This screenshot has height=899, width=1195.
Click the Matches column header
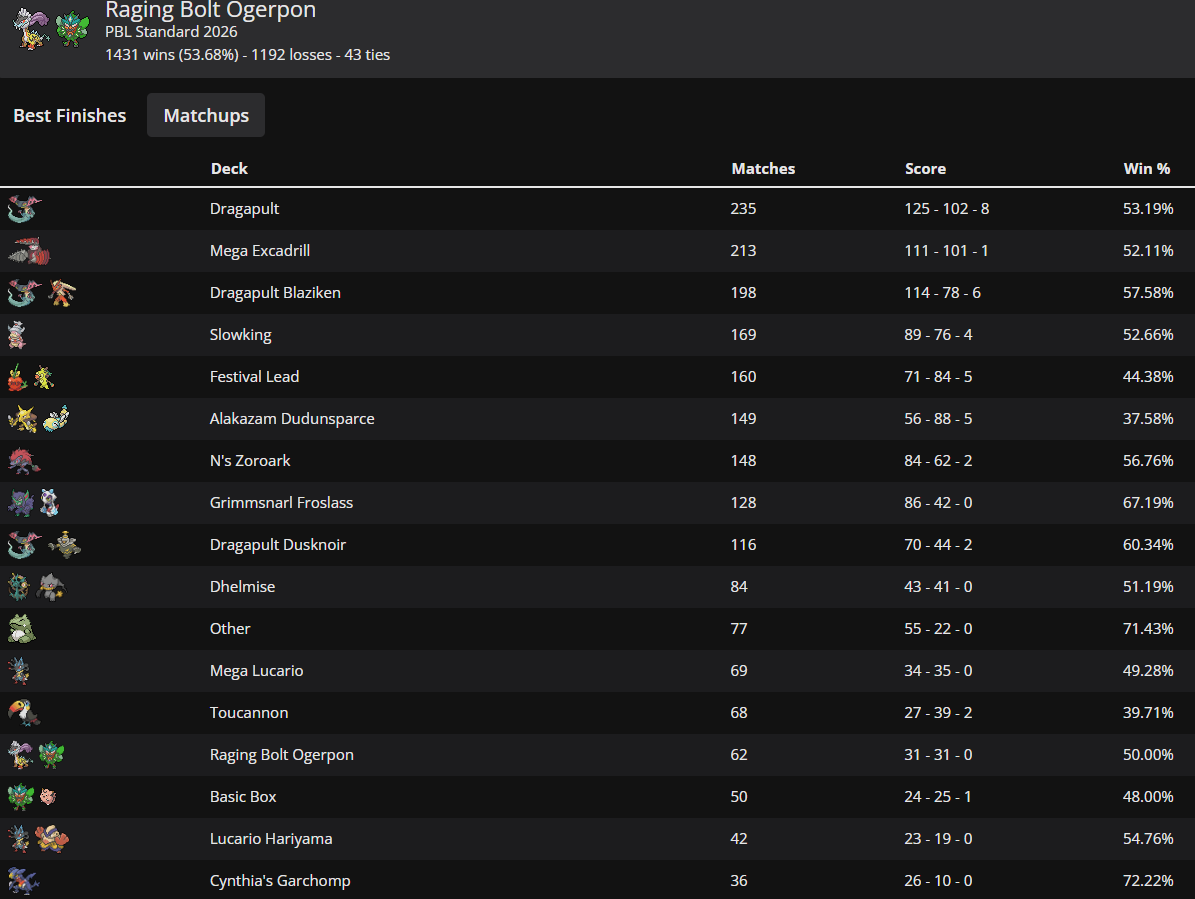(x=763, y=168)
